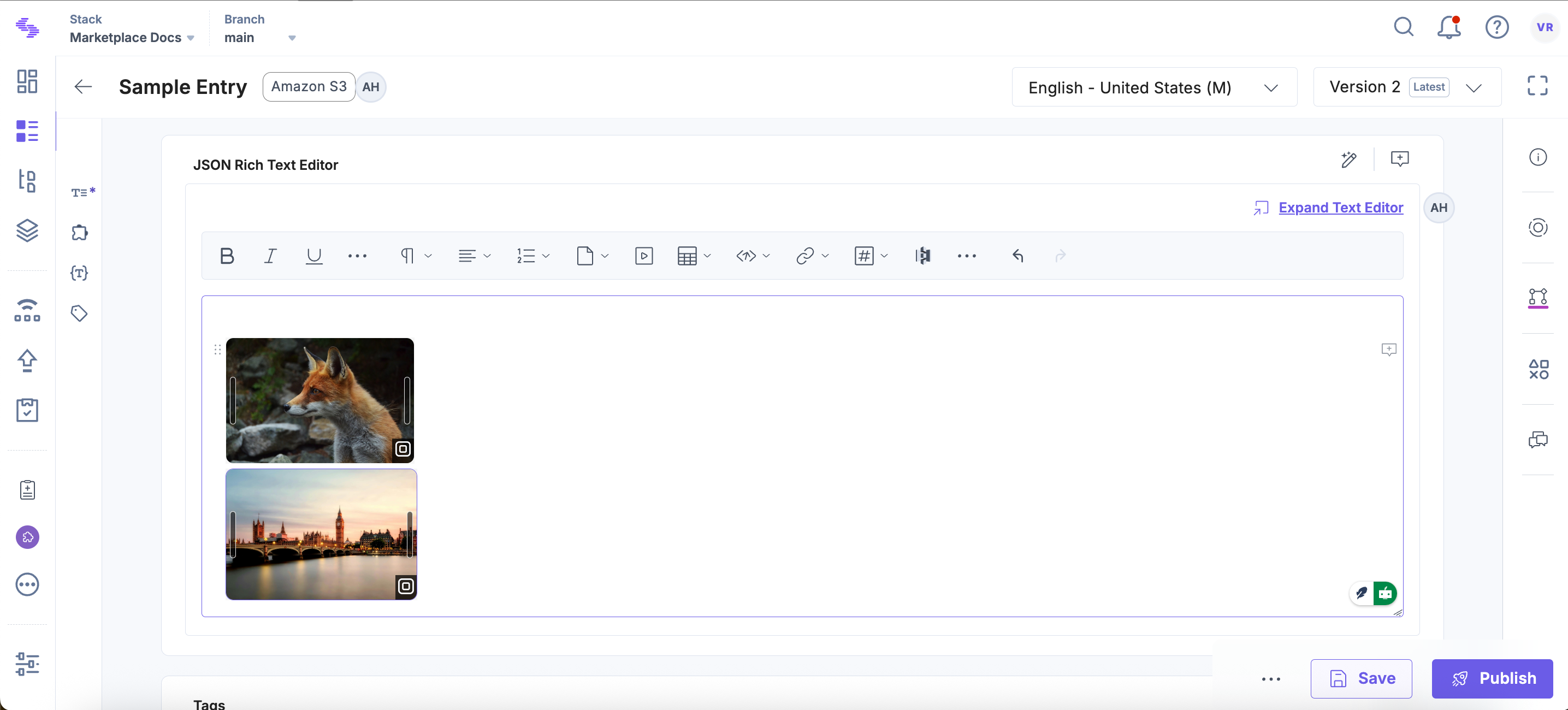Open the information icon in the right panel

1539,157
